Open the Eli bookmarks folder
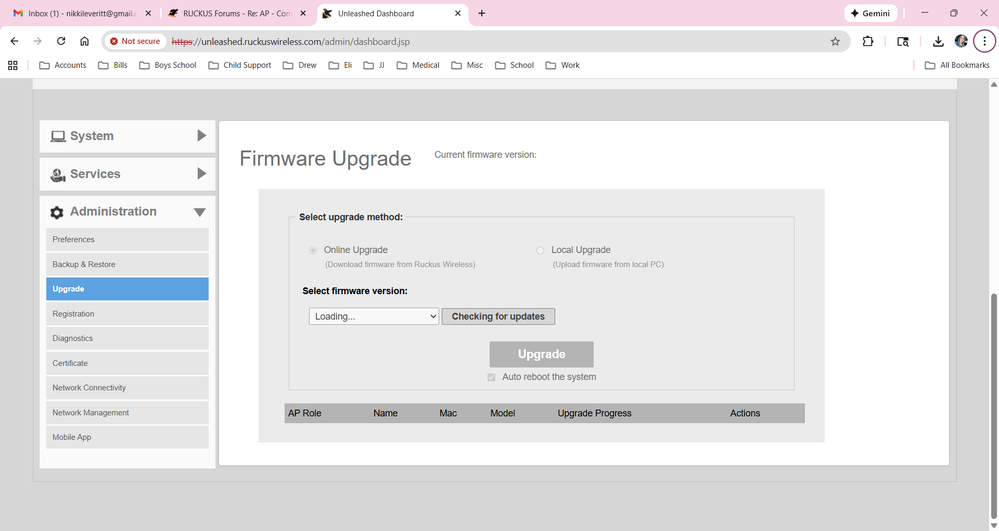The height and width of the screenshot is (531, 999). click(340, 65)
